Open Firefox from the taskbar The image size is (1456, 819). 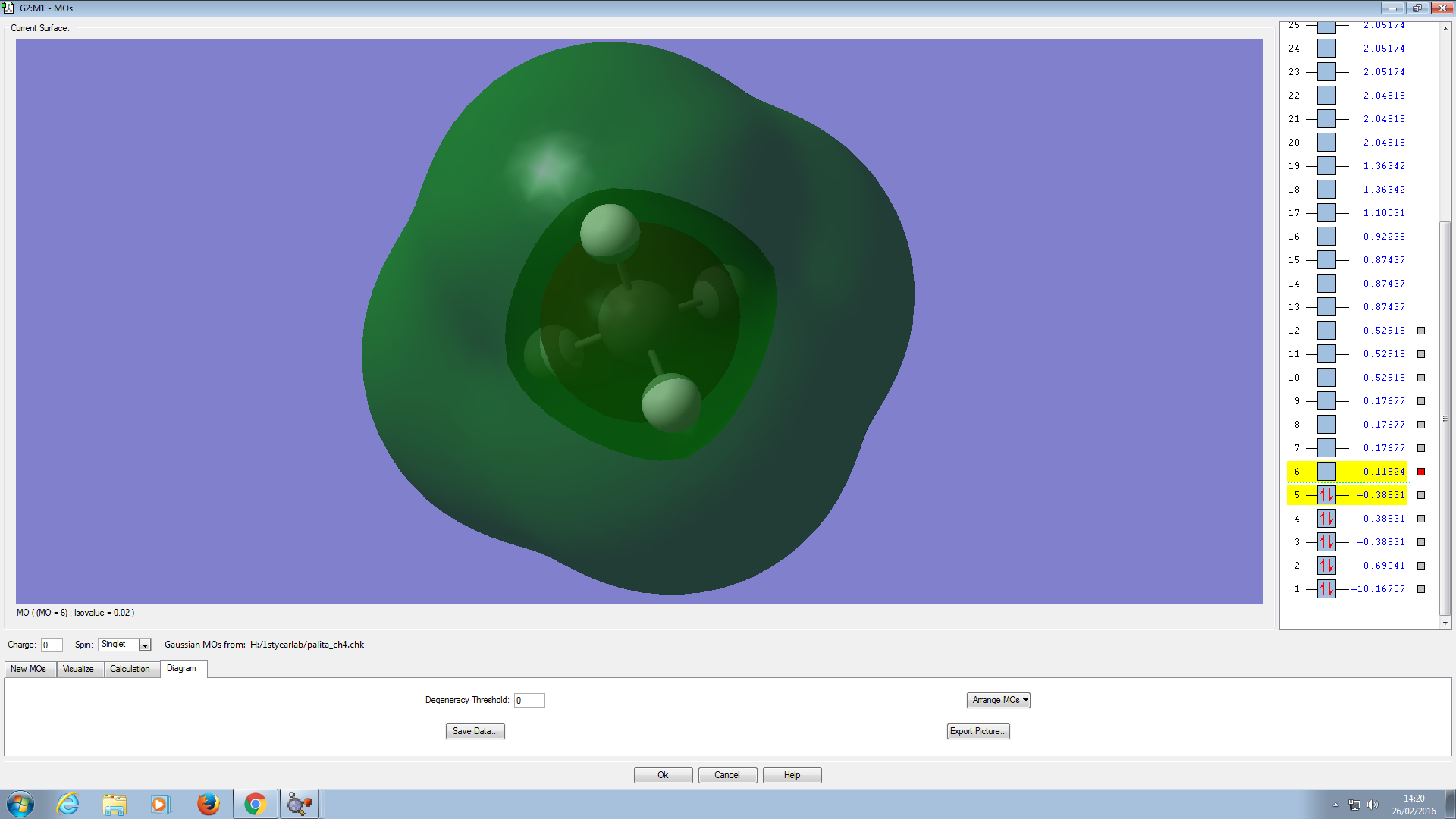(208, 804)
